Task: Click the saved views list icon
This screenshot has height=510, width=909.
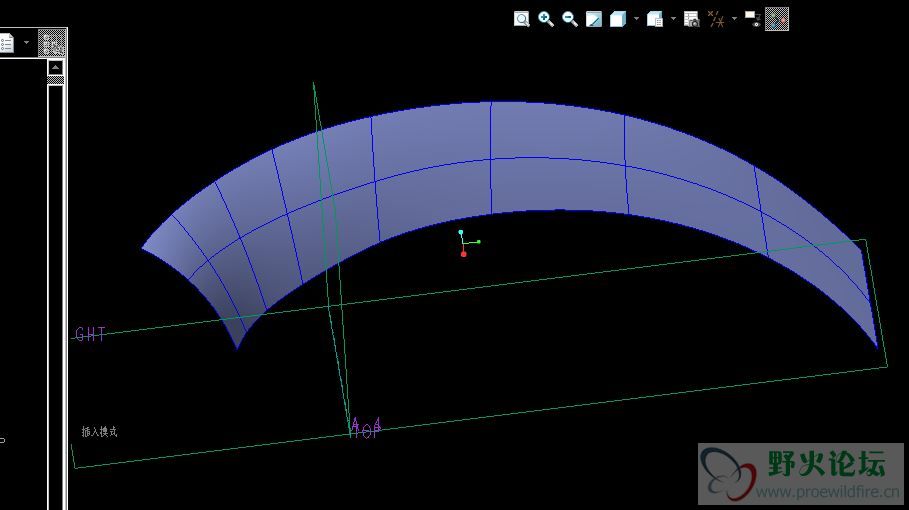Action: (655, 19)
